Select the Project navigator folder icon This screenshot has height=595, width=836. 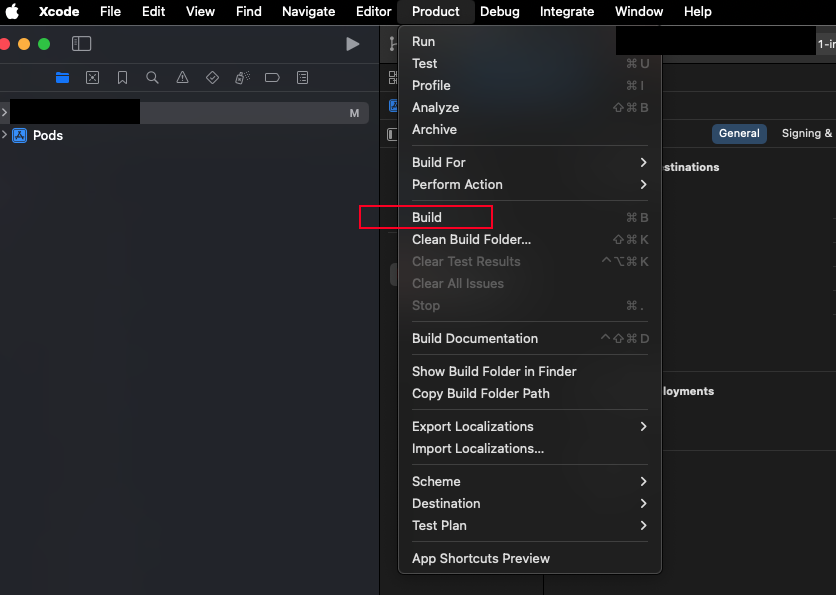[62, 78]
